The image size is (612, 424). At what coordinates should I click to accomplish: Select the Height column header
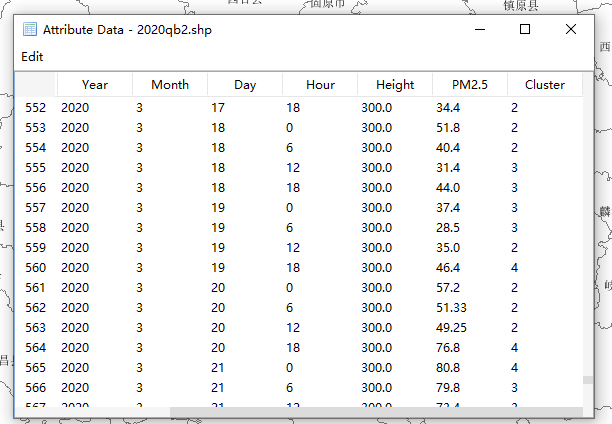click(x=395, y=85)
